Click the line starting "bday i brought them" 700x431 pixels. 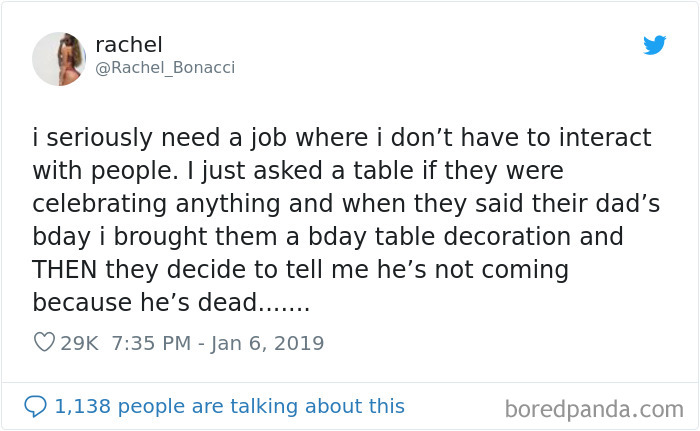click(327, 236)
